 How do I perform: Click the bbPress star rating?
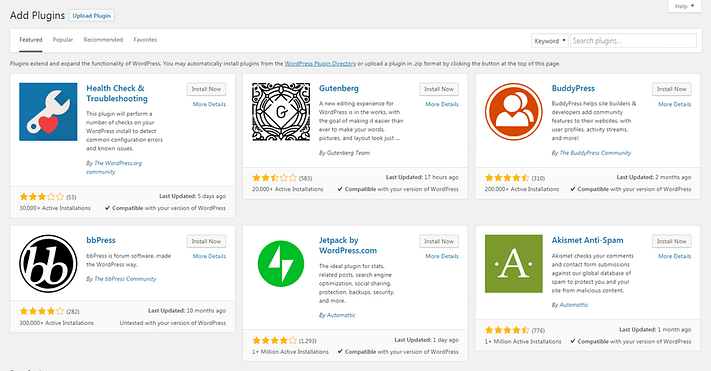click(x=42, y=311)
